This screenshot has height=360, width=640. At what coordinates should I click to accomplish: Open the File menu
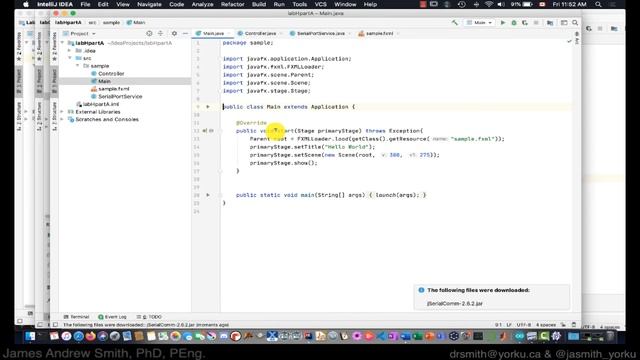point(85,4)
